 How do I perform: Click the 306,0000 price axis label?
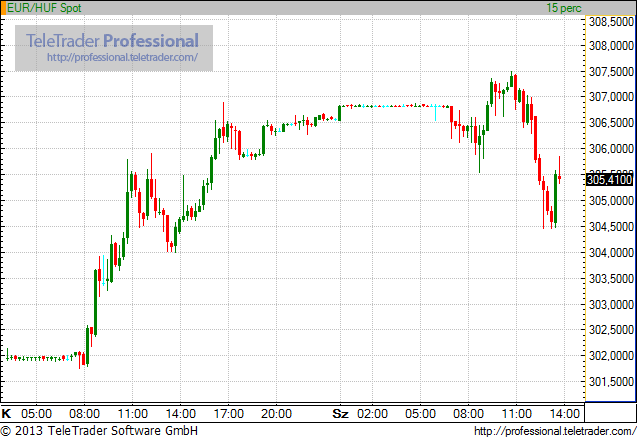(x=611, y=149)
